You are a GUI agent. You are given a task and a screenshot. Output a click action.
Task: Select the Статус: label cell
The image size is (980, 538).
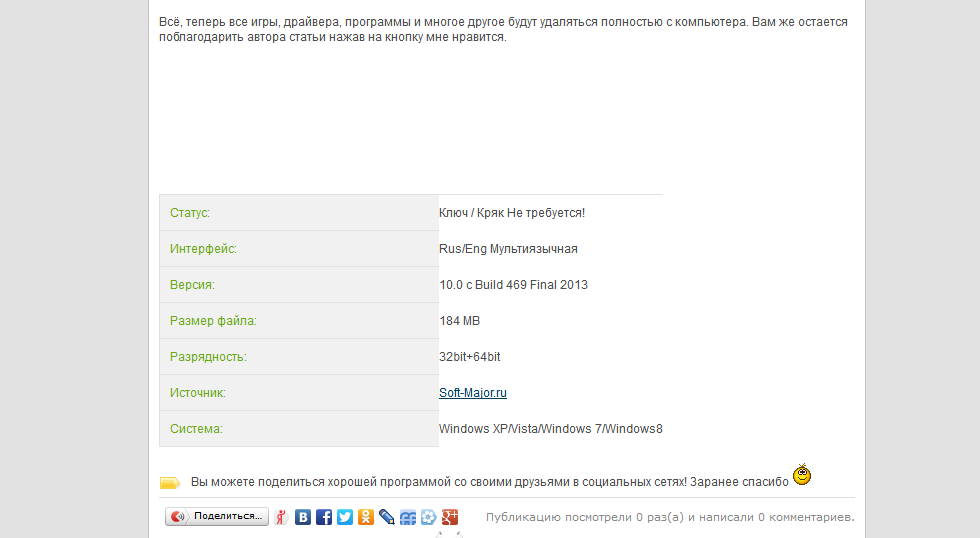pyautogui.click(x=299, y=213)
